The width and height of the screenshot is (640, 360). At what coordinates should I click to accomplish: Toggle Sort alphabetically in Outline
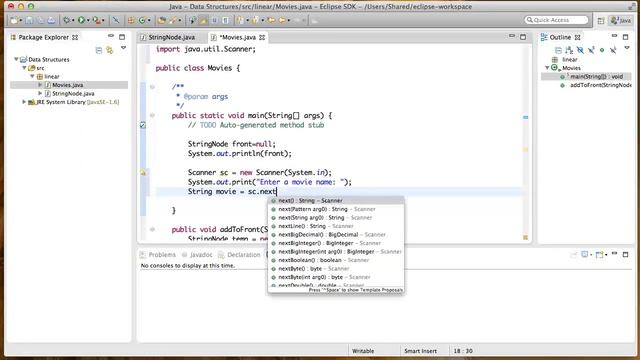tap(569, 50)
